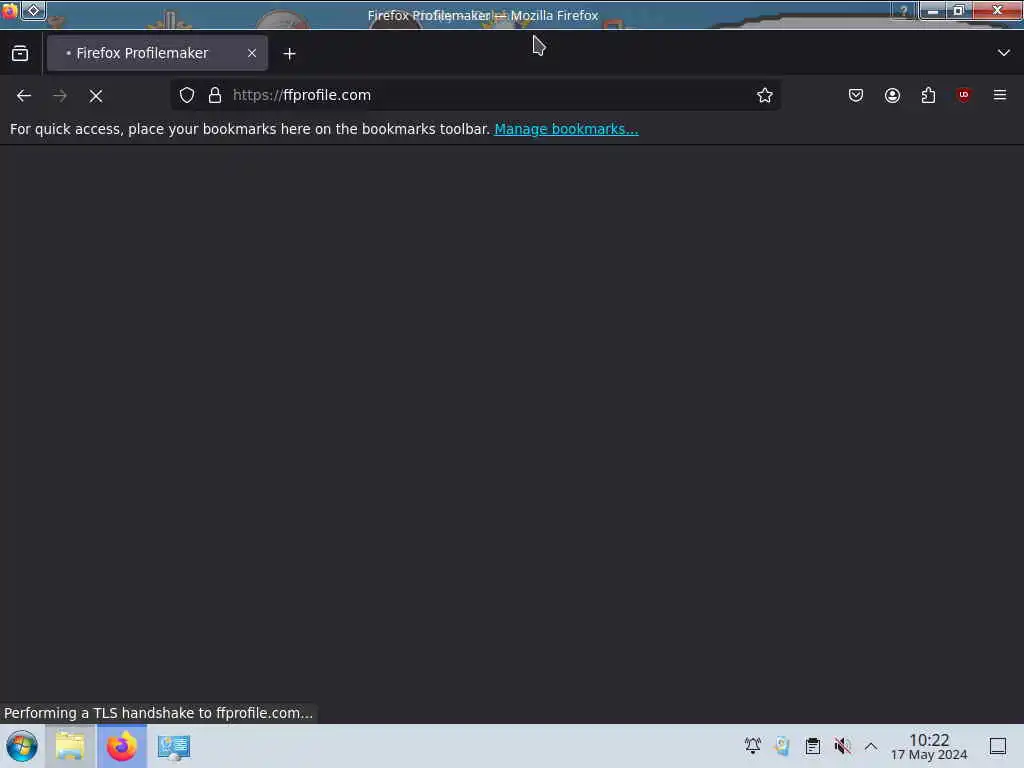Viewport: 1024px width, 768px height.
Task: Show the desktop via corner button
Action: (997, 746)
